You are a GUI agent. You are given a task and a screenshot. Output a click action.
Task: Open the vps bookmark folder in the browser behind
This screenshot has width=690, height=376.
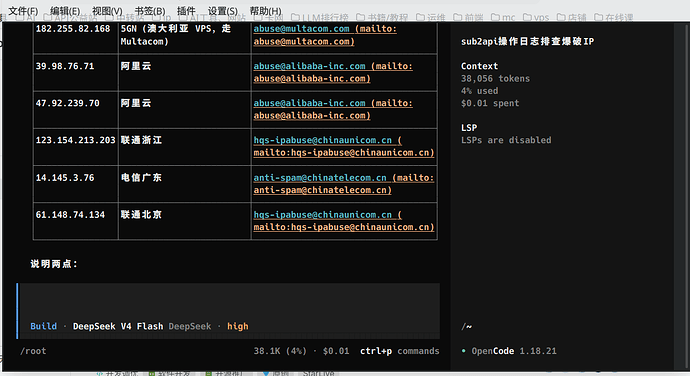pyautogui.click(x=536, y=18)
